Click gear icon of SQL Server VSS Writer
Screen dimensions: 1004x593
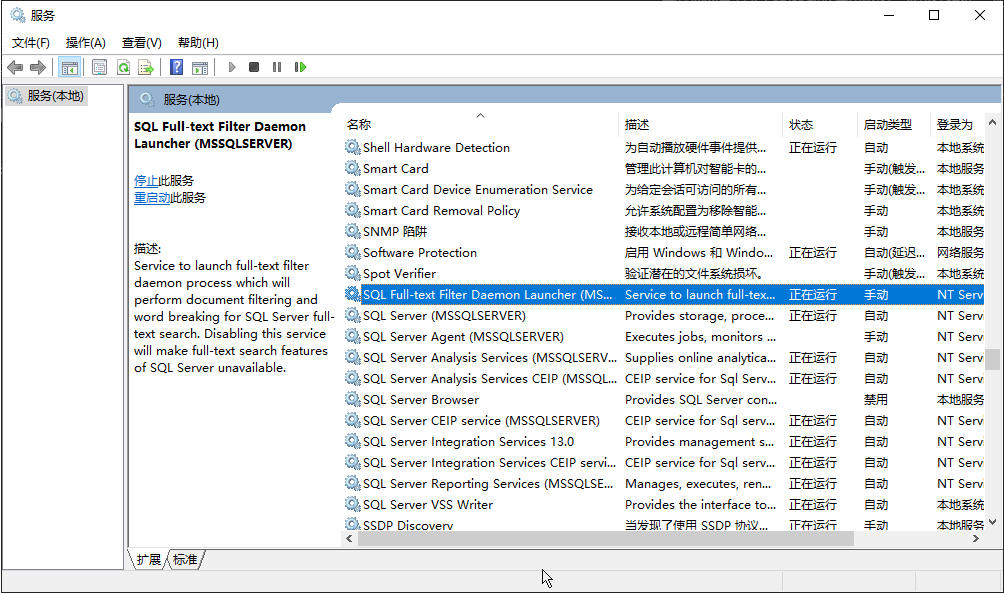tap(352, 505)
